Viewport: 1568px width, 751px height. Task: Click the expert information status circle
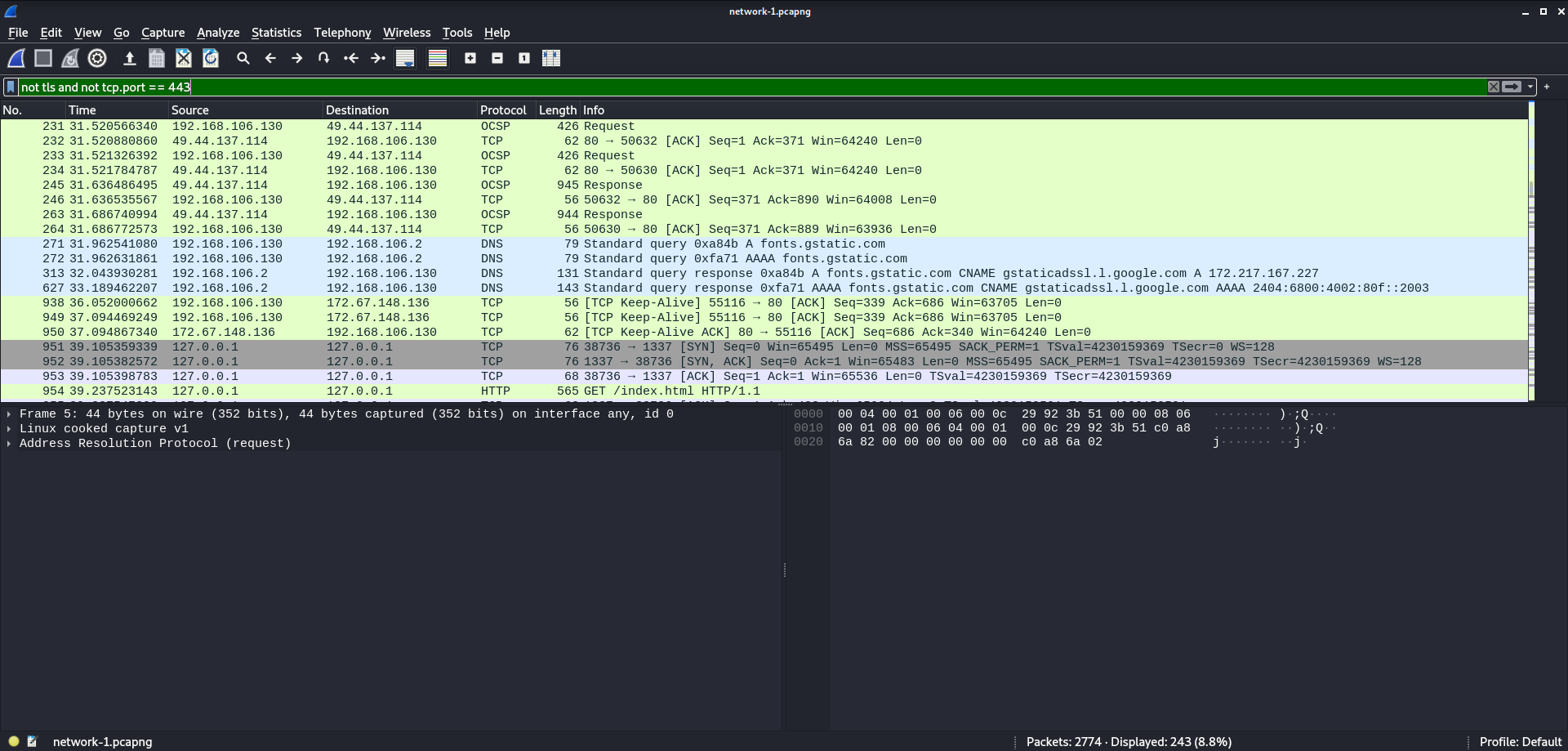(x=14, y=742)
